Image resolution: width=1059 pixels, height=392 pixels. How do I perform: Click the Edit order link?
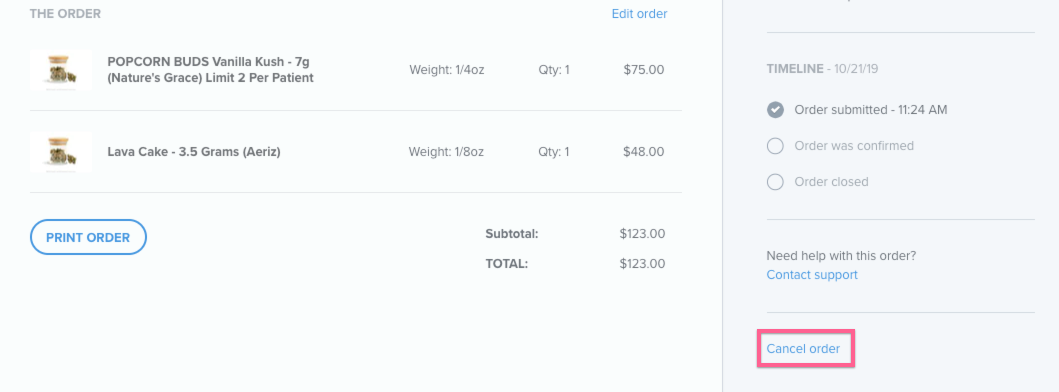pos(639,14)
